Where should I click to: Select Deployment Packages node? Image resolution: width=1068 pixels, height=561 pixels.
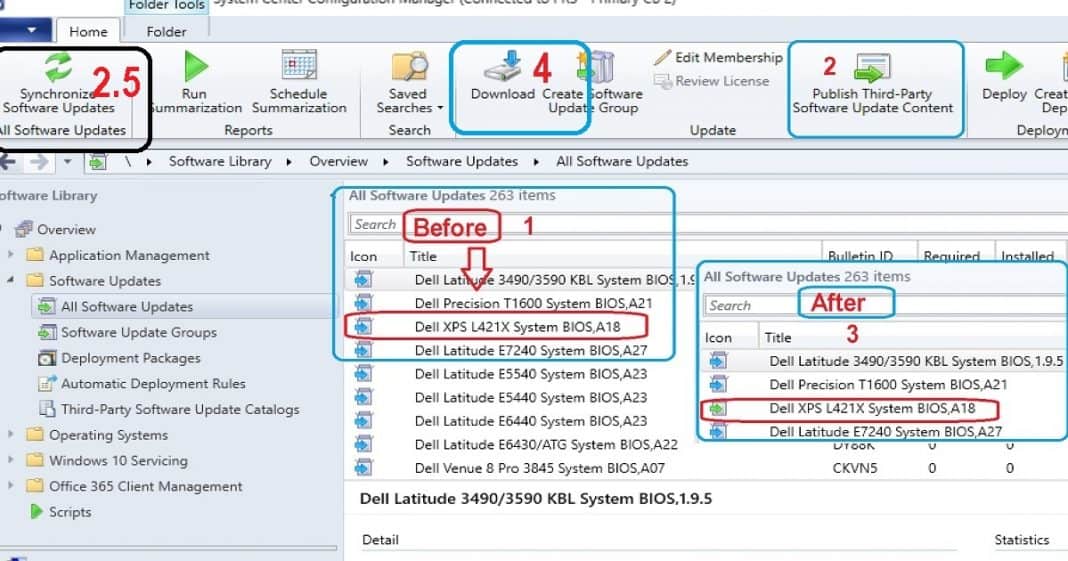pyautogui.click(x=131, y=358)
